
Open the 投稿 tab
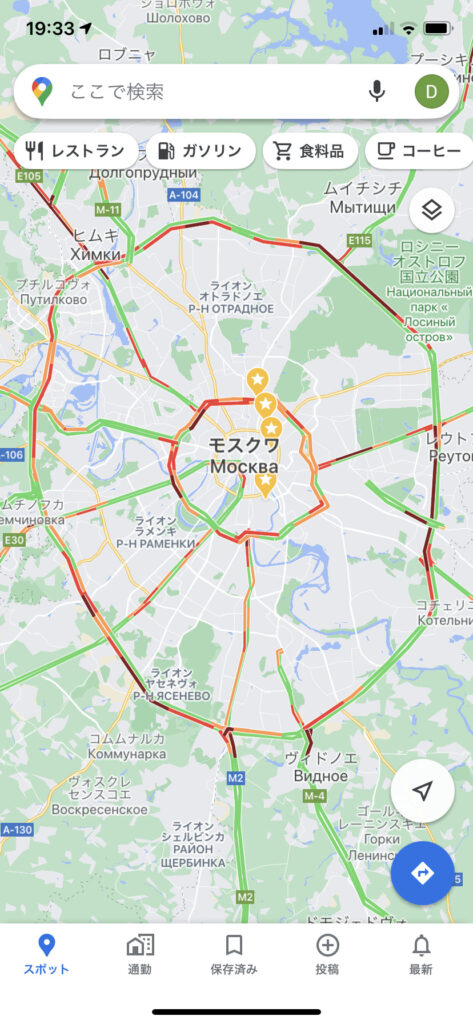coord(327,954)
